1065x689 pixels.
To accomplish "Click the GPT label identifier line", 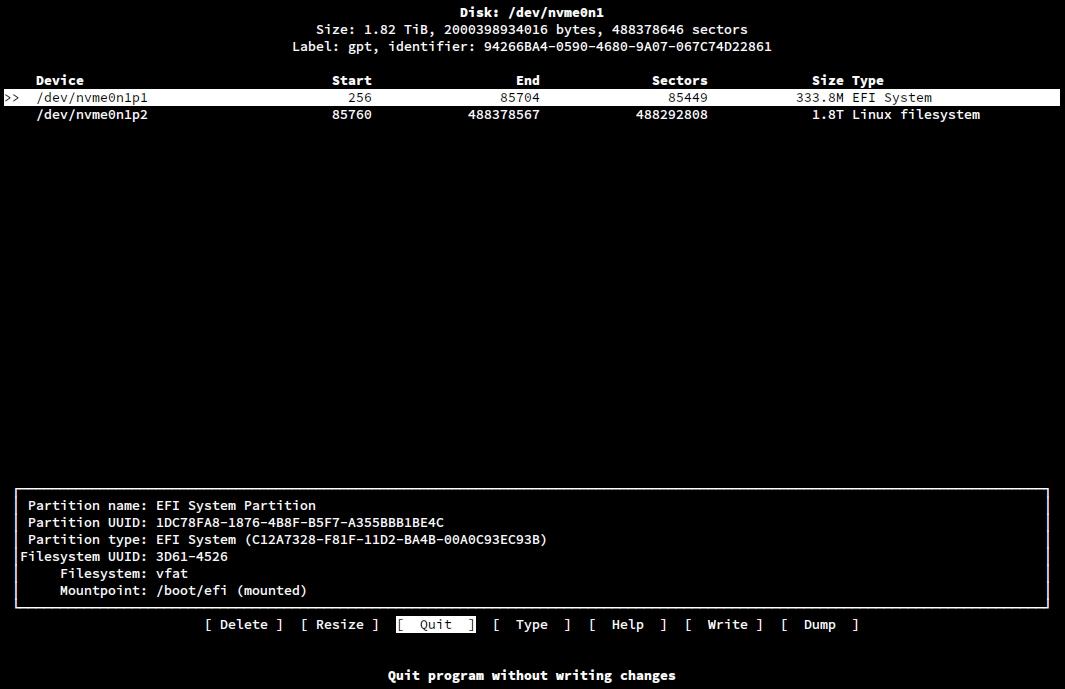I will pos(532,46).
